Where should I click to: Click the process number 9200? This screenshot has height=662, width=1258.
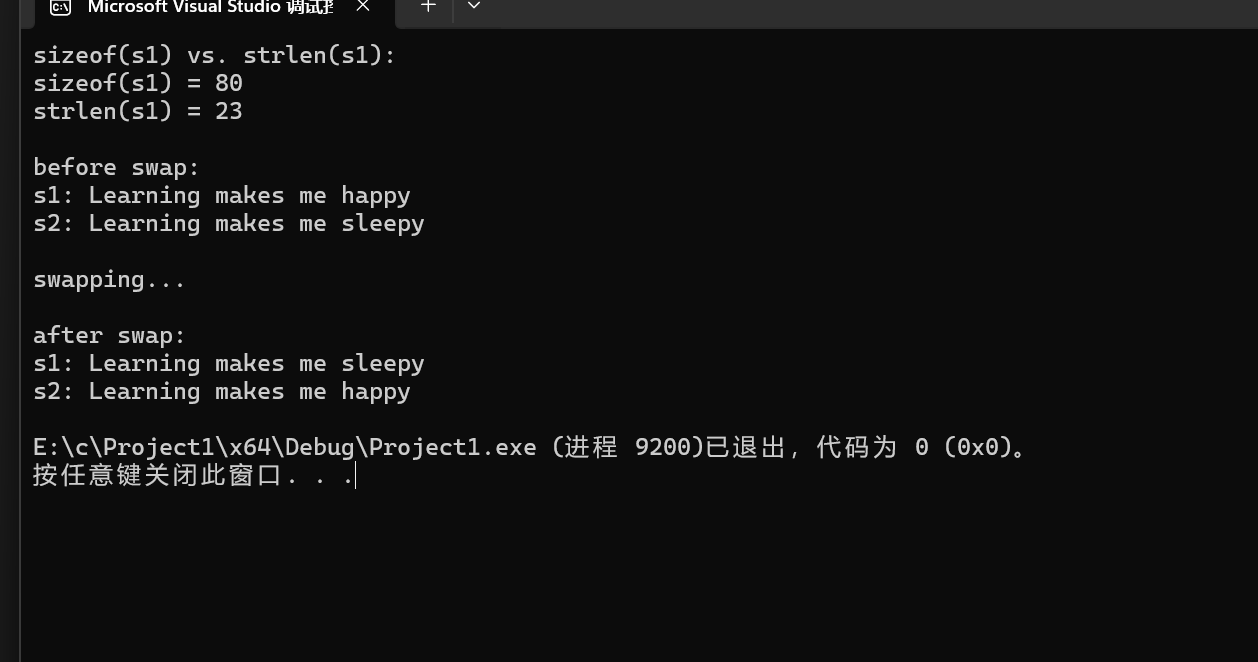click(x=663, y=447)
